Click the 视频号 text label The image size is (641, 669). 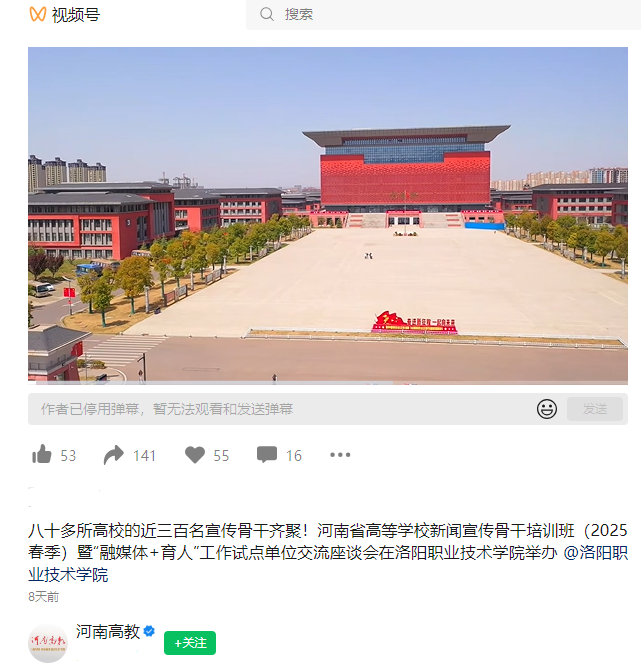(76, 15)
